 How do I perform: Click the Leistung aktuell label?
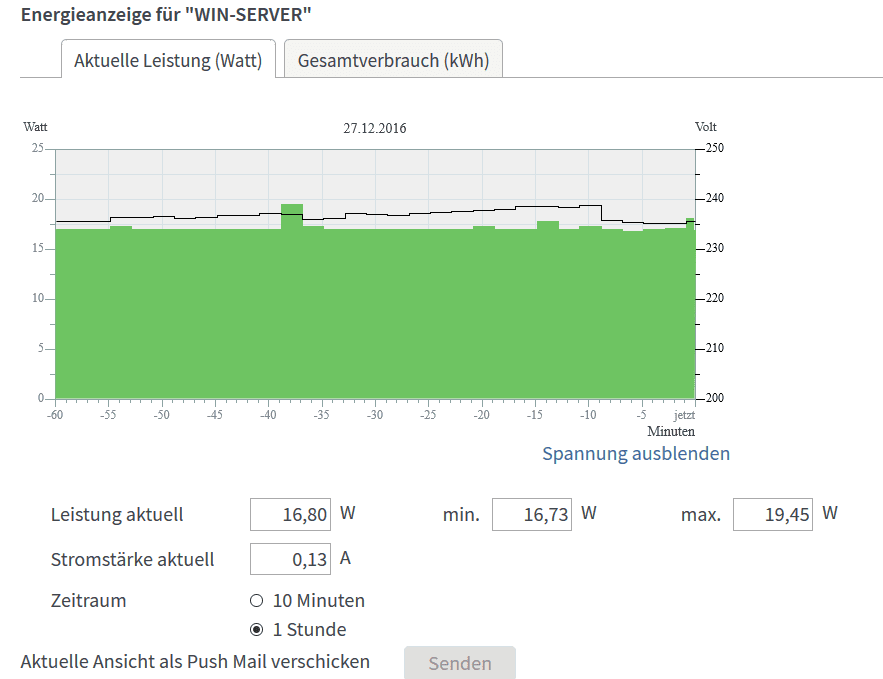(x=117, y=515)
